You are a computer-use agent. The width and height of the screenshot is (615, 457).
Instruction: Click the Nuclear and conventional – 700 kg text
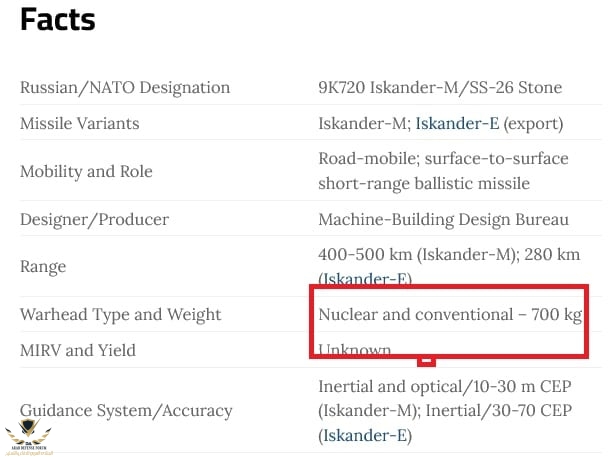pyautogui.click(x=450, y=315)
